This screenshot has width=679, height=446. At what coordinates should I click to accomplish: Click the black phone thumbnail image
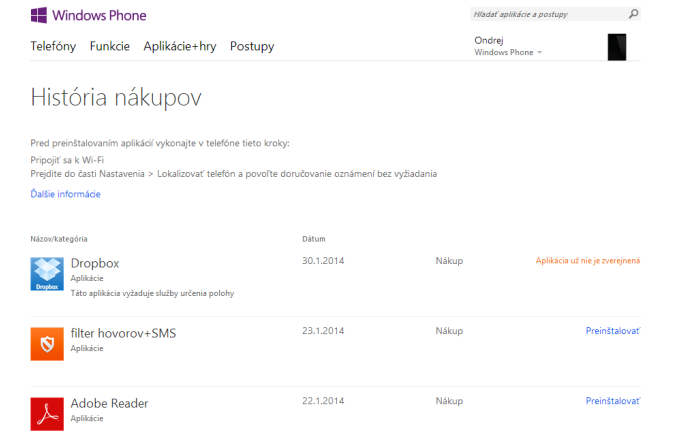tap(617, 47)
